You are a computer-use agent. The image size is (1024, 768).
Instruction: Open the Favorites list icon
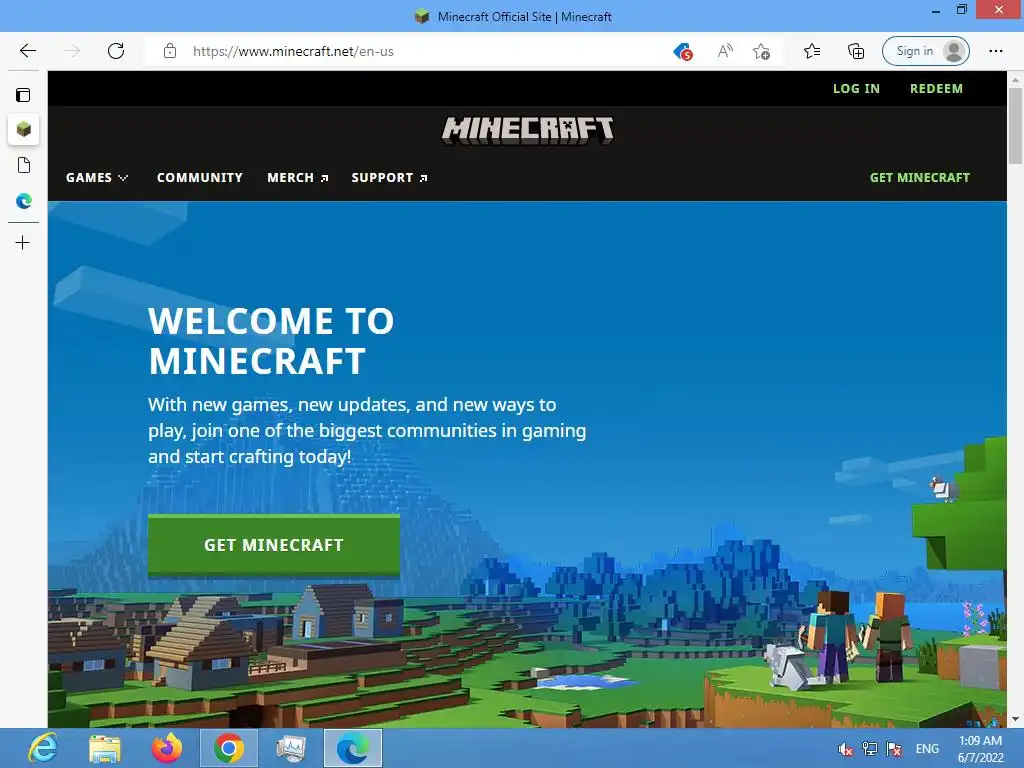(x=812, y=51)
